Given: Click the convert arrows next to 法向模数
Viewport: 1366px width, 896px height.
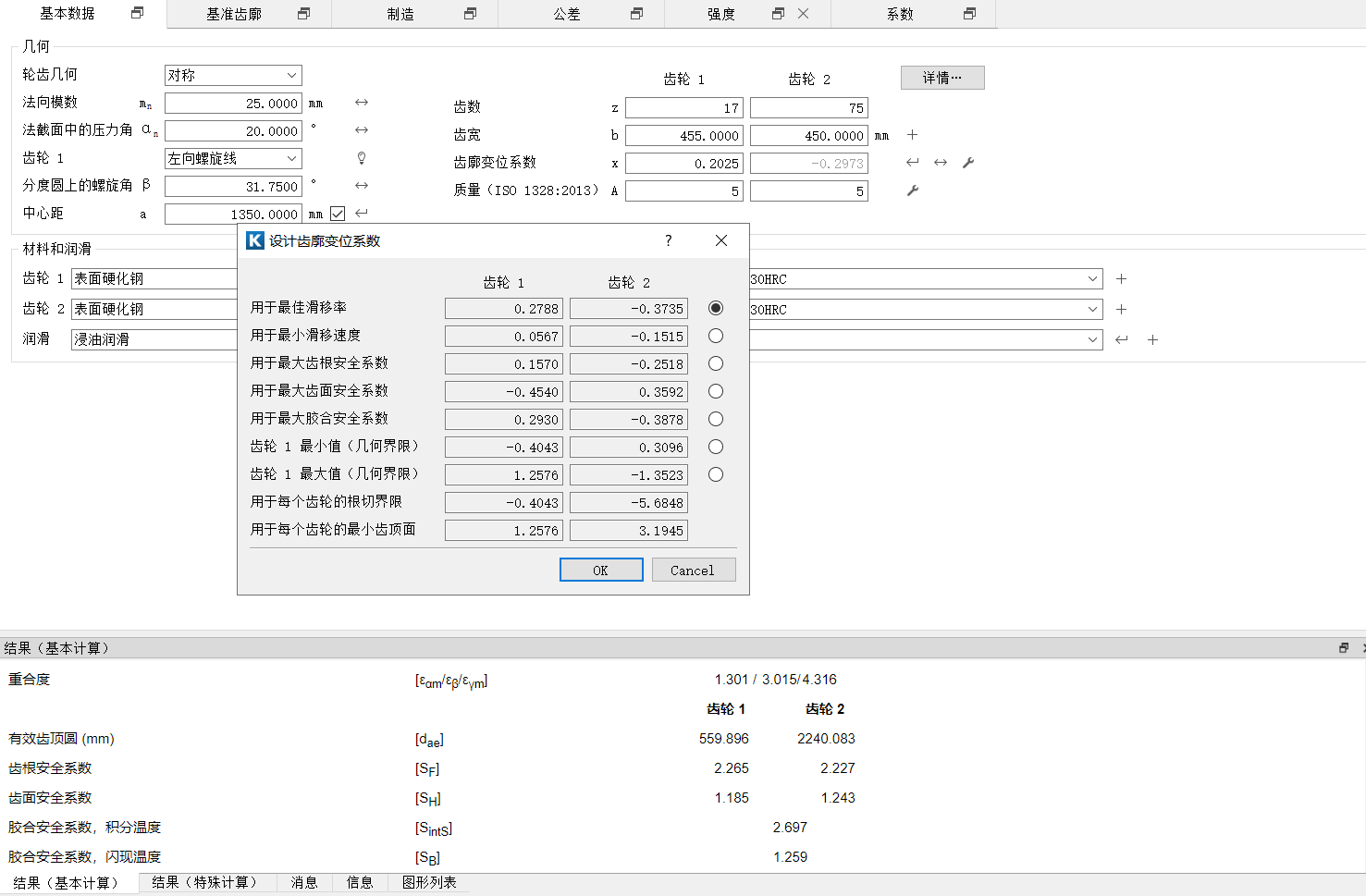Looking at the screenshot, I should (362, 103).
